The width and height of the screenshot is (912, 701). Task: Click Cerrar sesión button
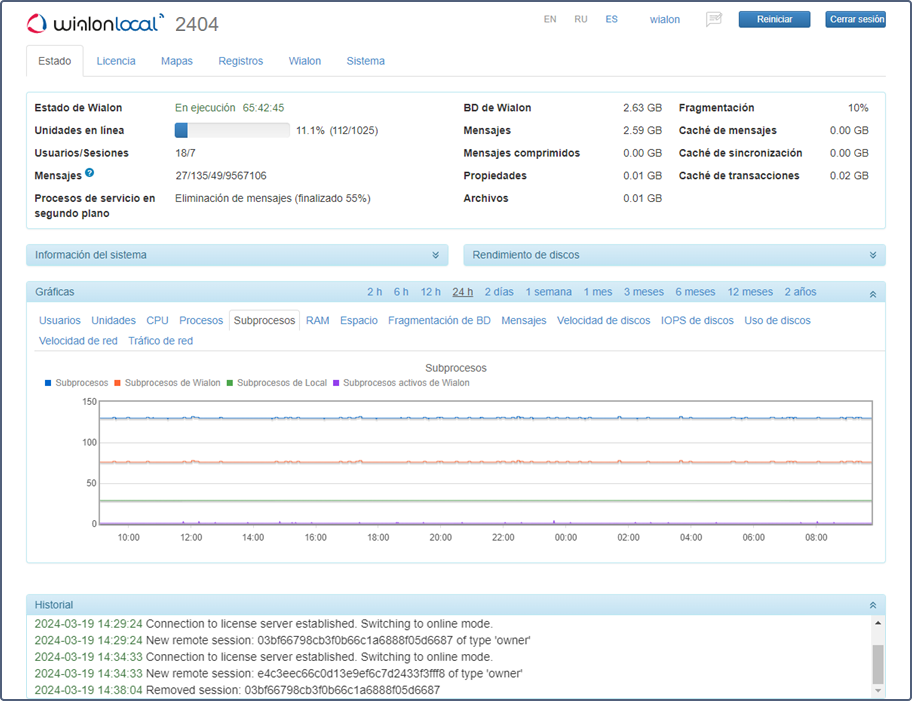(x=855, y=19)
